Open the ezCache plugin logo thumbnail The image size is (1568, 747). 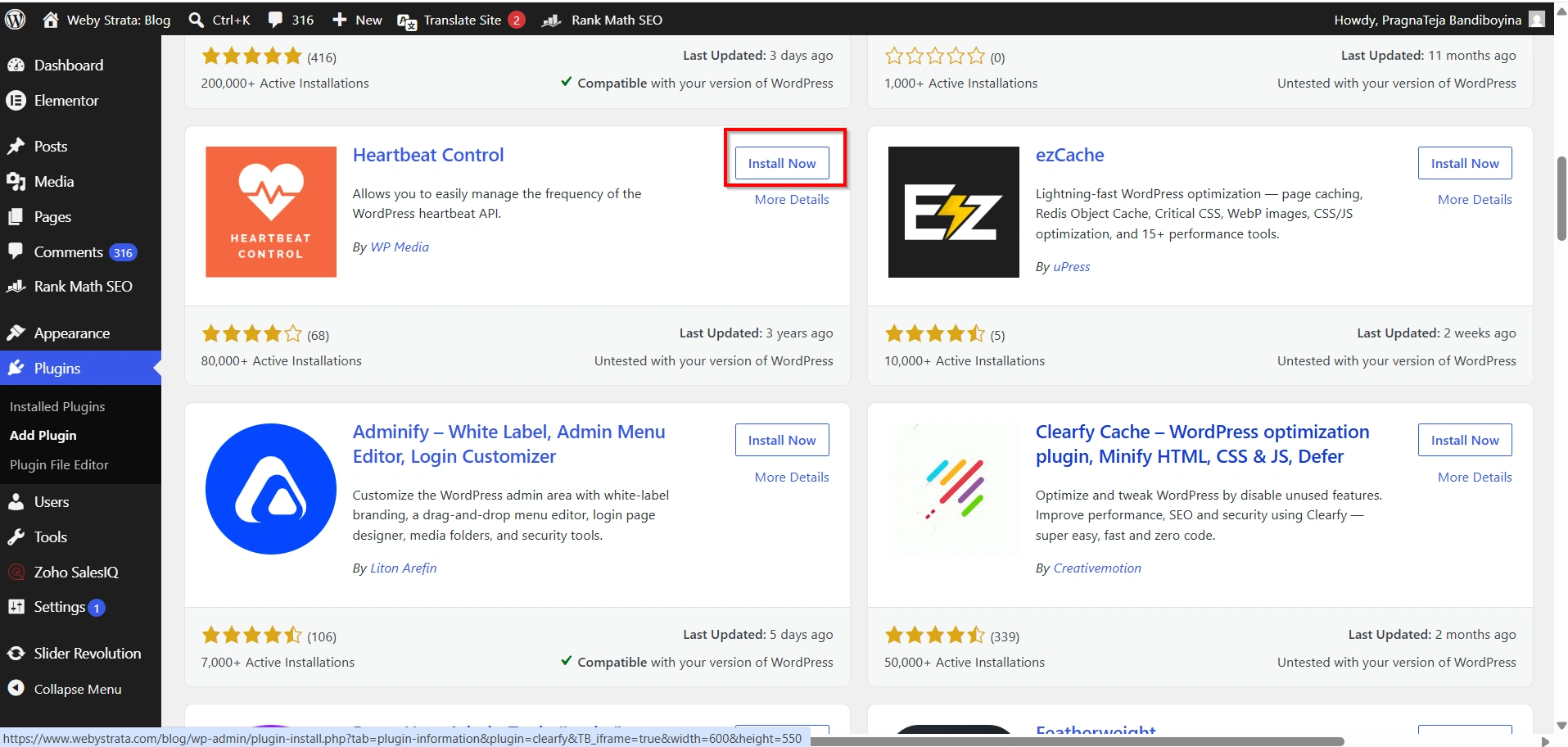(x=953, y=211)
